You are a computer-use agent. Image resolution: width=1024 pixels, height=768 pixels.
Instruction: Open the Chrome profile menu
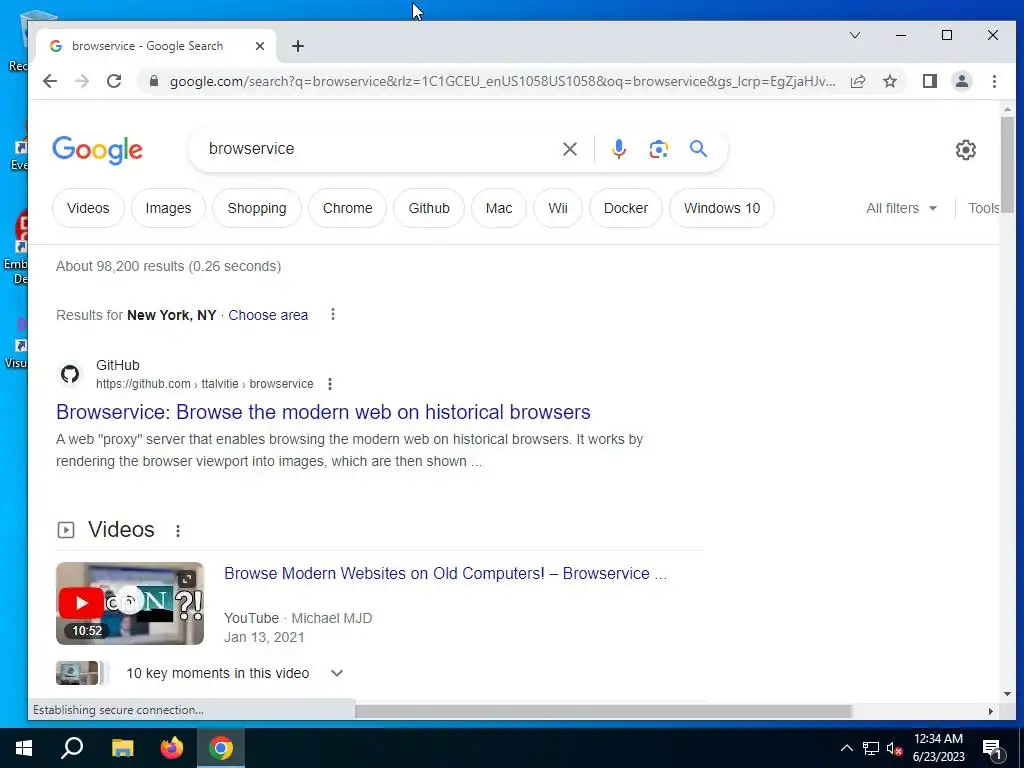click(x=961, y=81)
